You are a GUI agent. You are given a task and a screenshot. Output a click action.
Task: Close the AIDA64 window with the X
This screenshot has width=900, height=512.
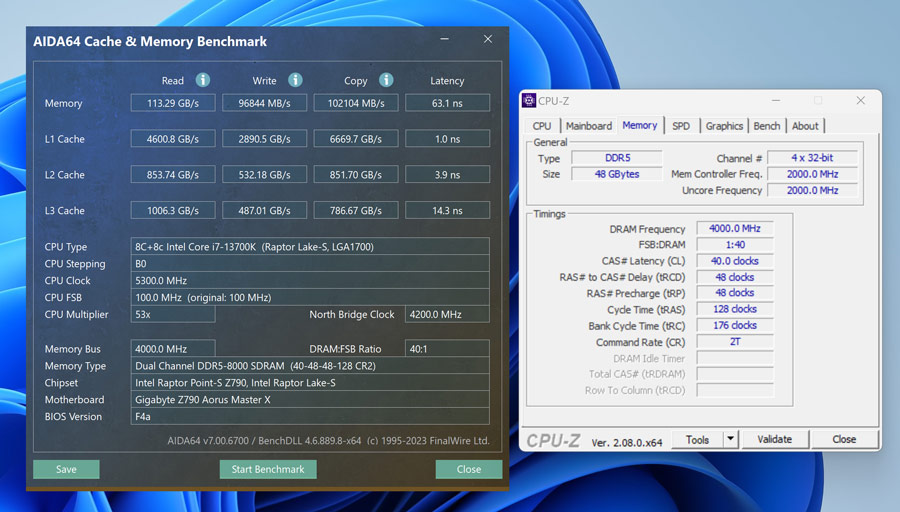[x=488, y=39]
